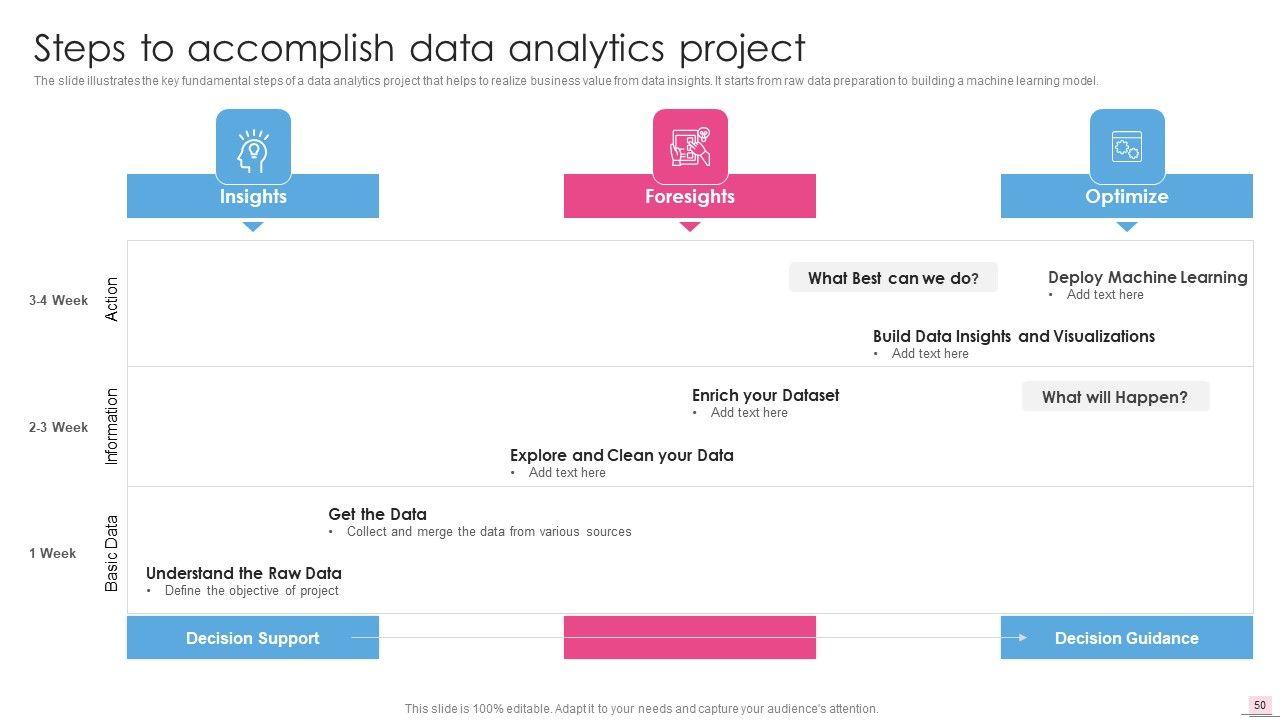The width and height of the screenshot is (1280, 720).
Task: Select the Insights header banner
Action: coord(253,197)
